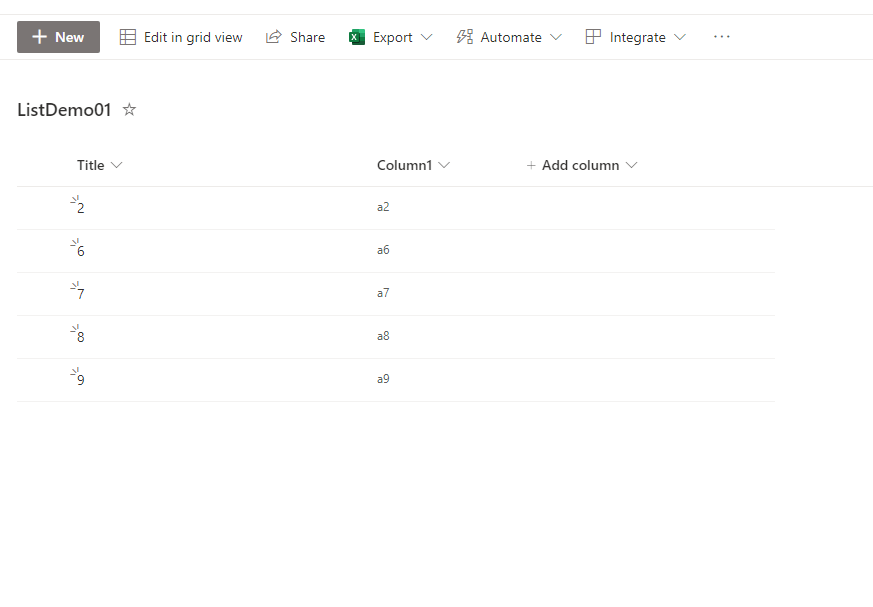Expand the Title column chevron
The image size is (873, 607).
(x=116, y=165)
